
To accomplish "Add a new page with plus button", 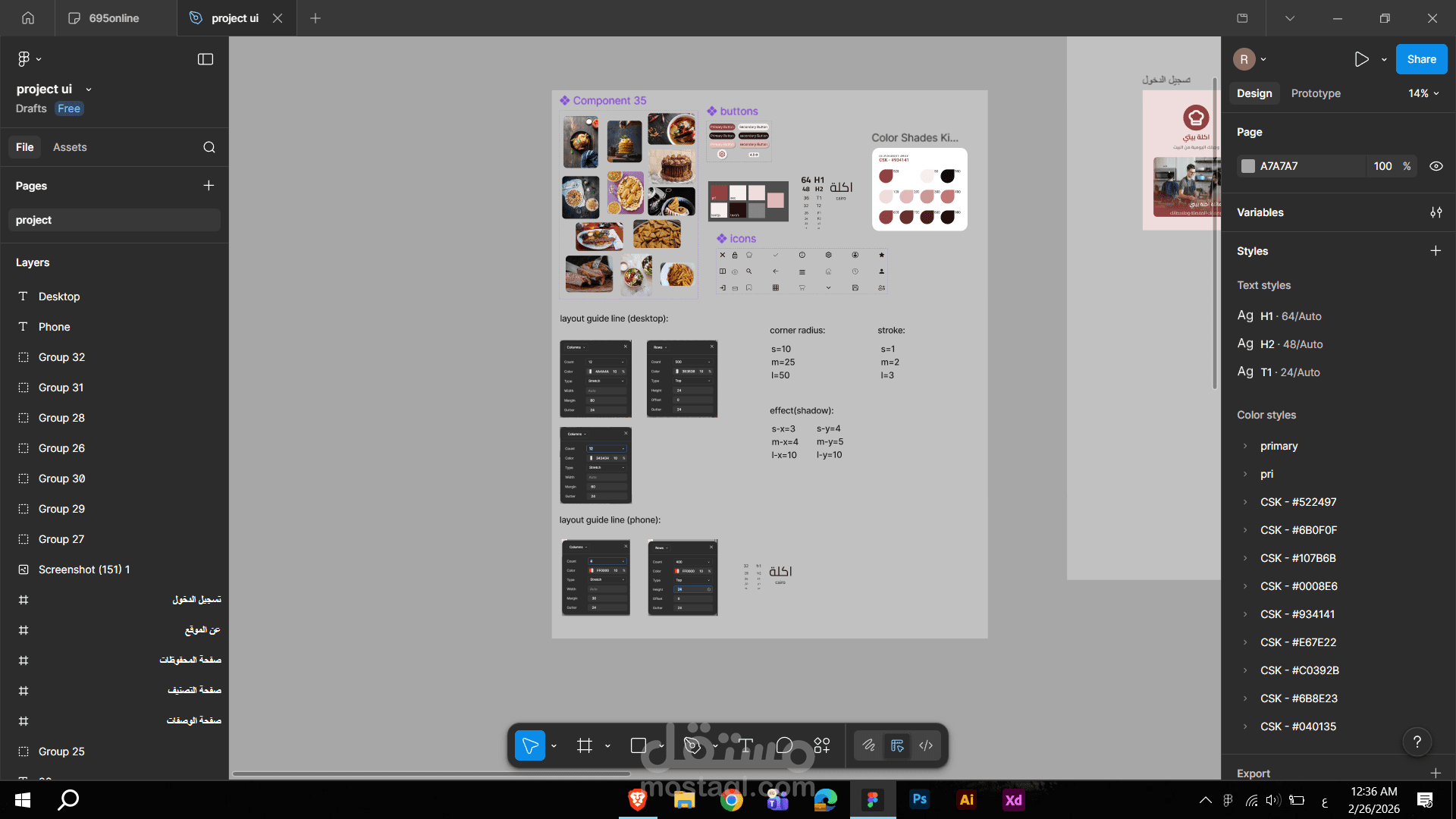I will pos(209,186).
